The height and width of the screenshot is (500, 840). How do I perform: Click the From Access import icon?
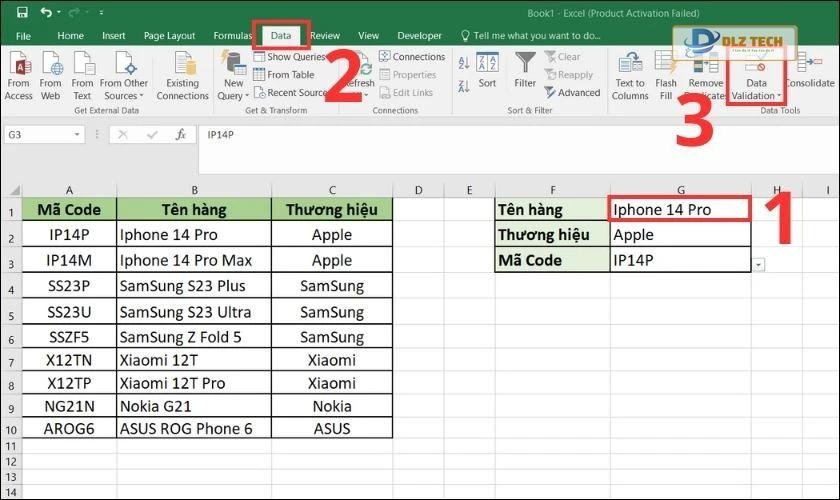[x=18, y=70]
